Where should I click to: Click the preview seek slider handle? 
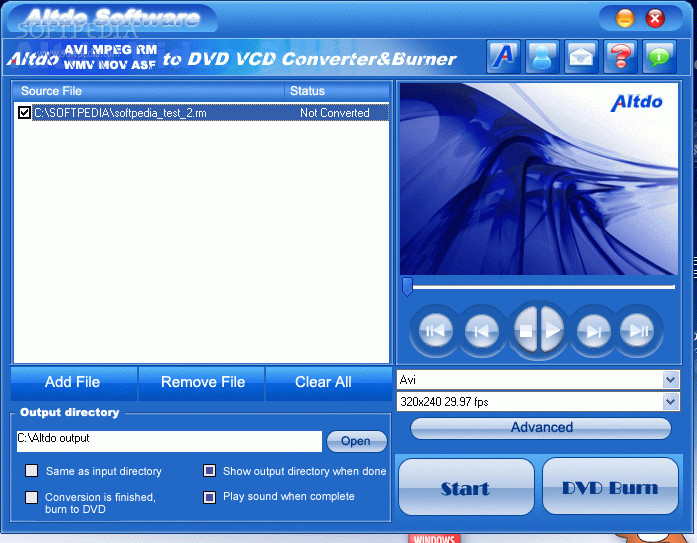point(407,287)
